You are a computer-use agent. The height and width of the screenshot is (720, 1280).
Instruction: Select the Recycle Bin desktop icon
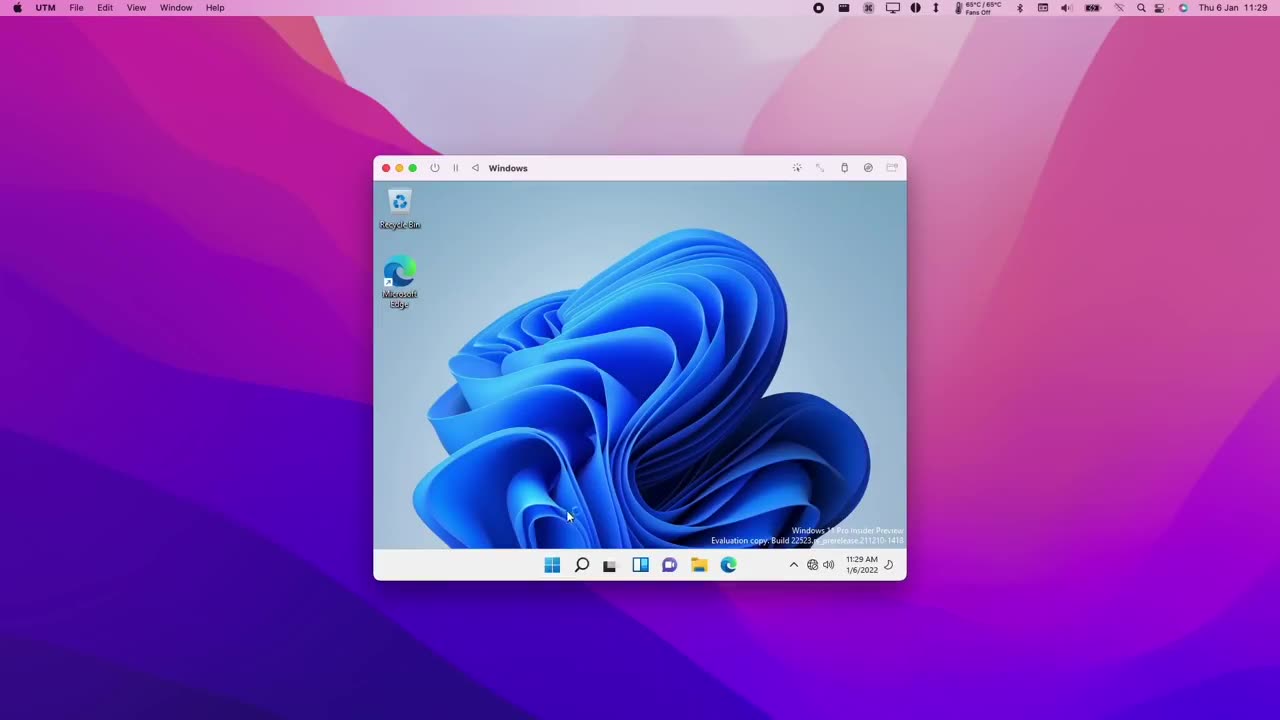point(400,210)
